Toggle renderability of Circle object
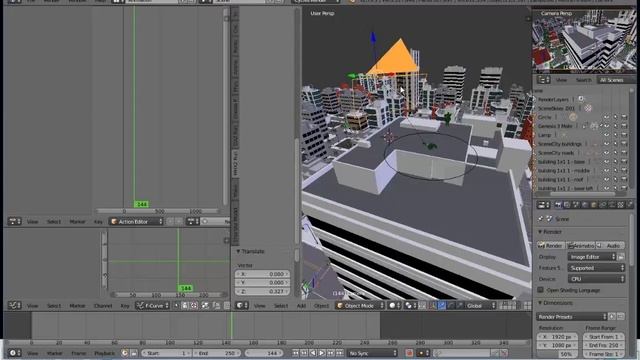This screenshot has height=360, width=640. click(x=624, y=117)
